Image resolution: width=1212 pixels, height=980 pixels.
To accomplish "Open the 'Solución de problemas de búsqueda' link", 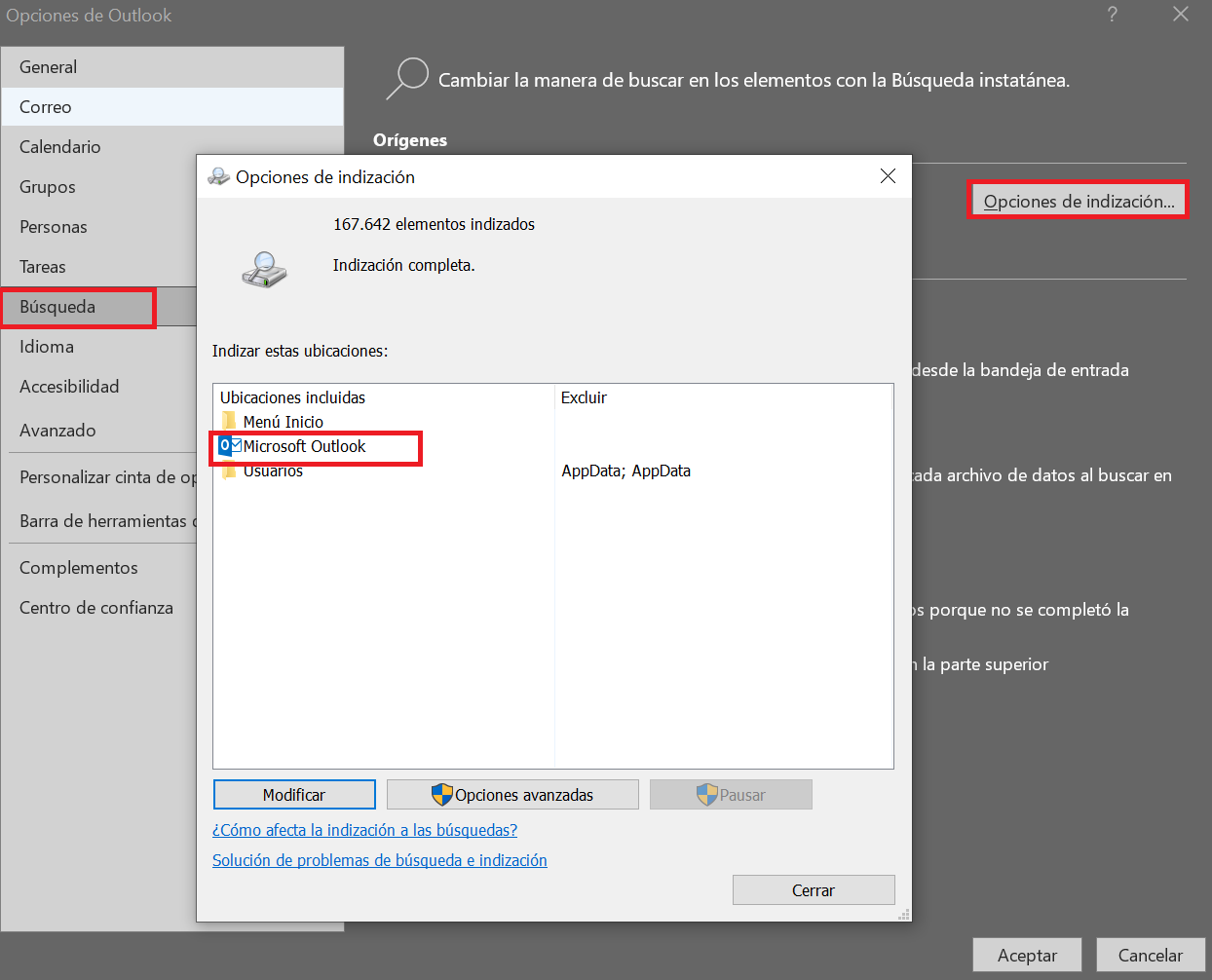I will (x=379, y=860).
